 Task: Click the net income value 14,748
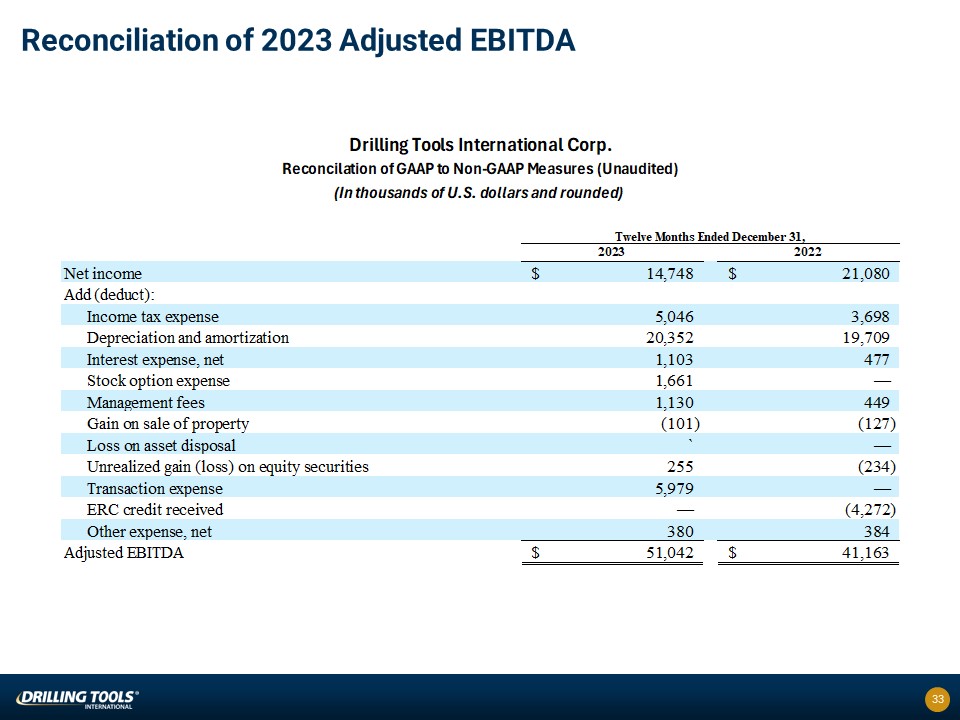670,274
